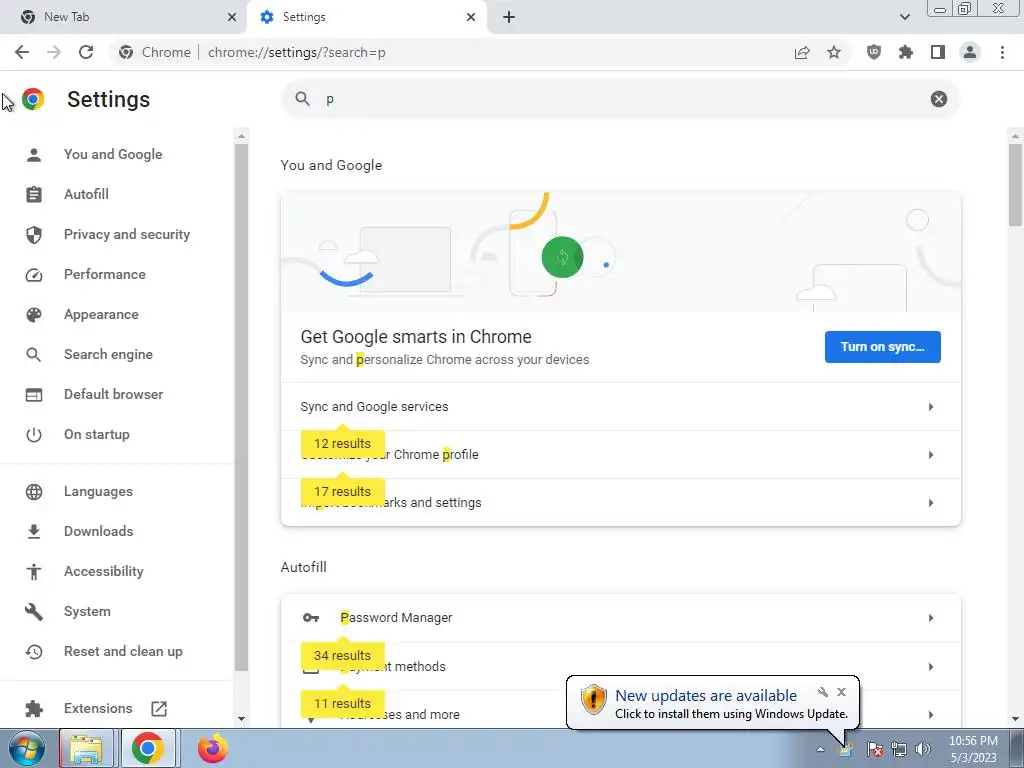Expand the bookmarks and settings row arrow
This screenshot has width=1024, height=768.
pos(931,503)
